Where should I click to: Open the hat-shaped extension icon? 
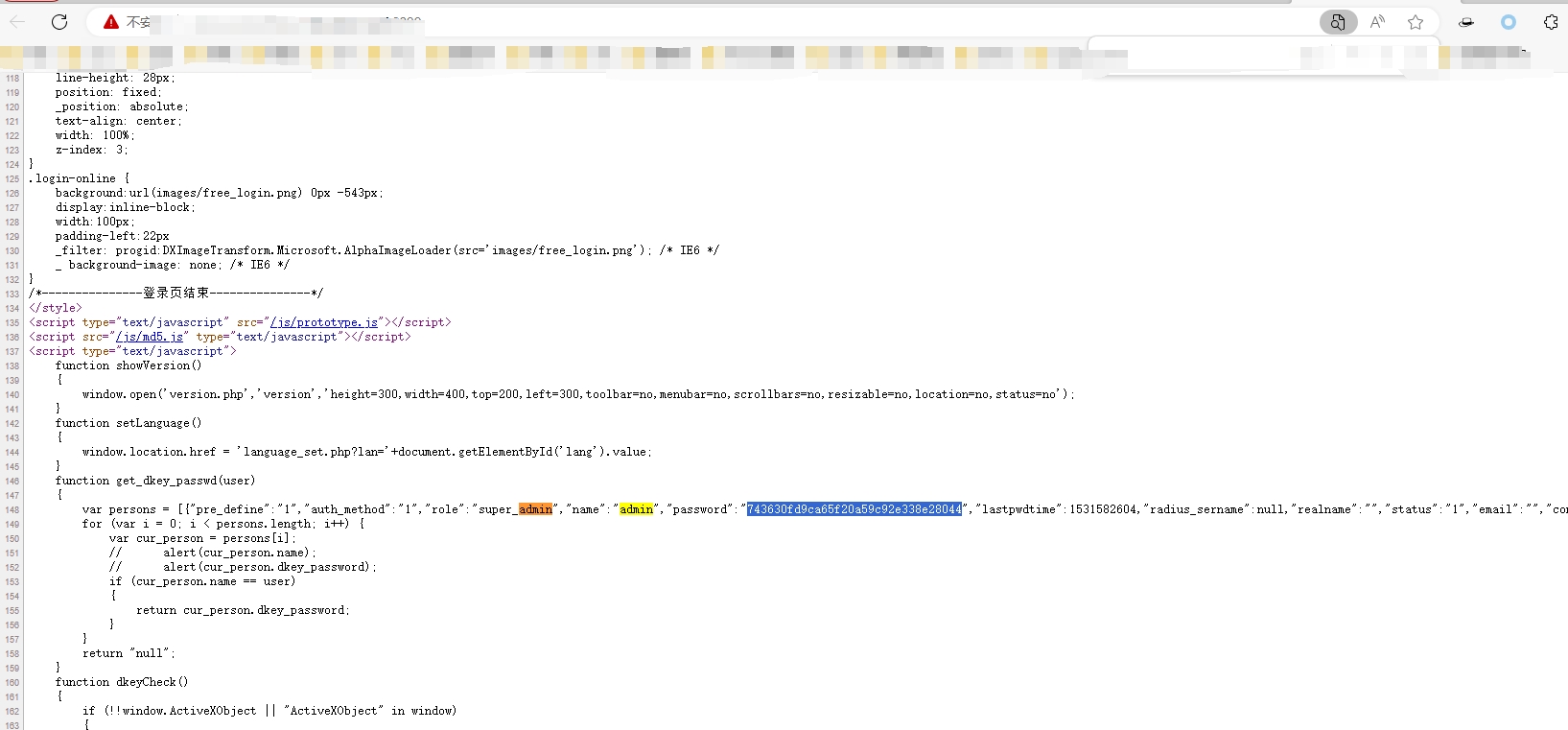coord(1466,22)
